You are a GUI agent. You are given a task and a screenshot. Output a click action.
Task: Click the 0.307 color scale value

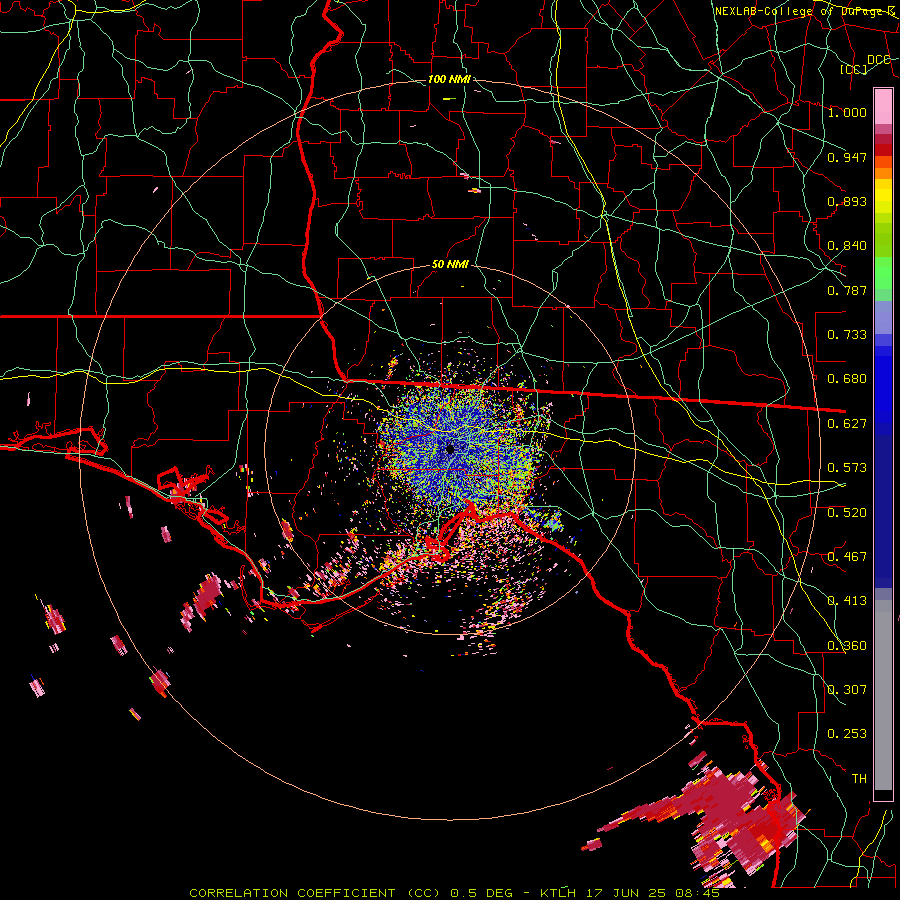click(x=847, y=690)
